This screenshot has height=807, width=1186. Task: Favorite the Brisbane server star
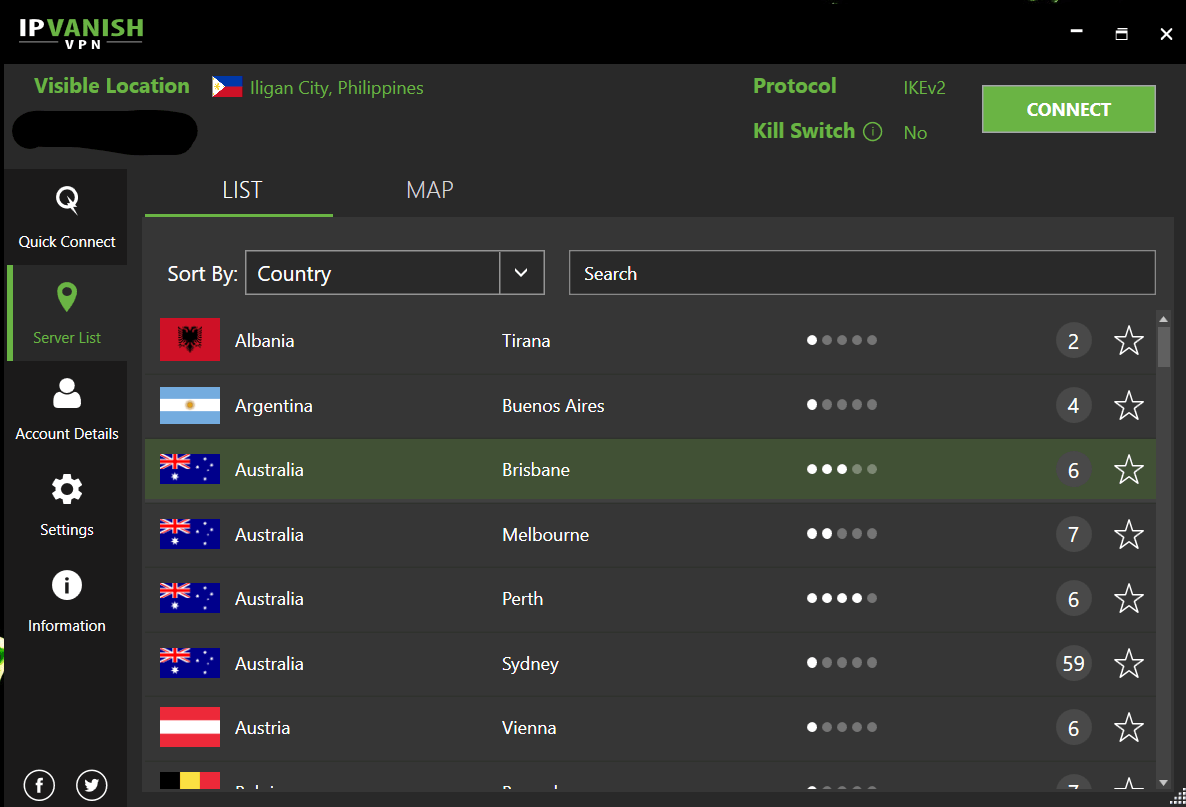pyautogui.click(x=1129, y=470)
